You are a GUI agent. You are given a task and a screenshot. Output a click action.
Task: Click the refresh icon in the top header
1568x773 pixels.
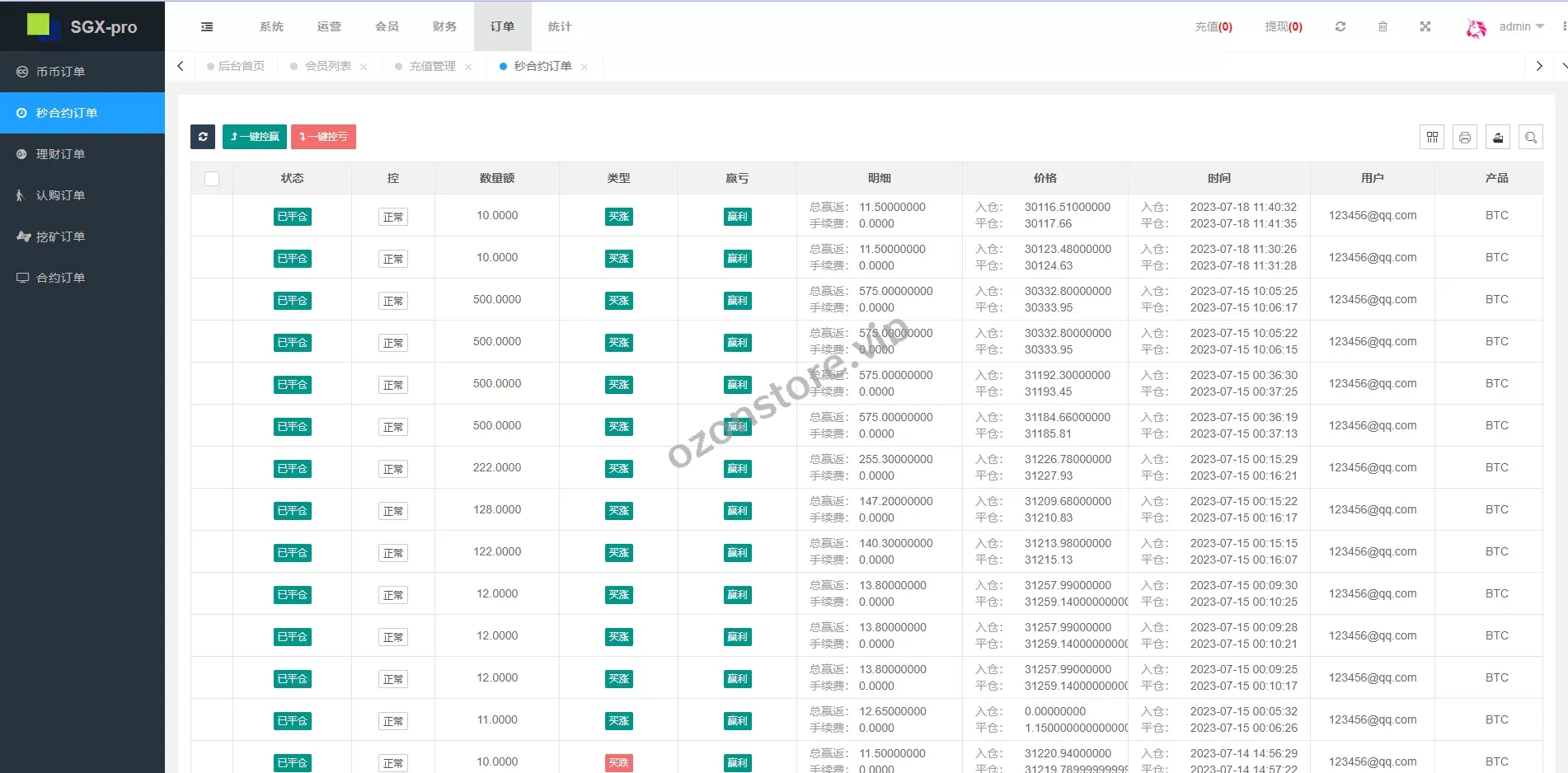pos(1340,26)
